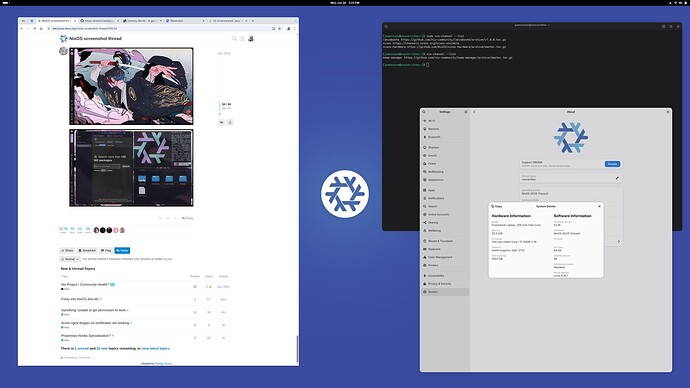Click the blue Donate button
The image size is (690, 388).
click(612, 164)
